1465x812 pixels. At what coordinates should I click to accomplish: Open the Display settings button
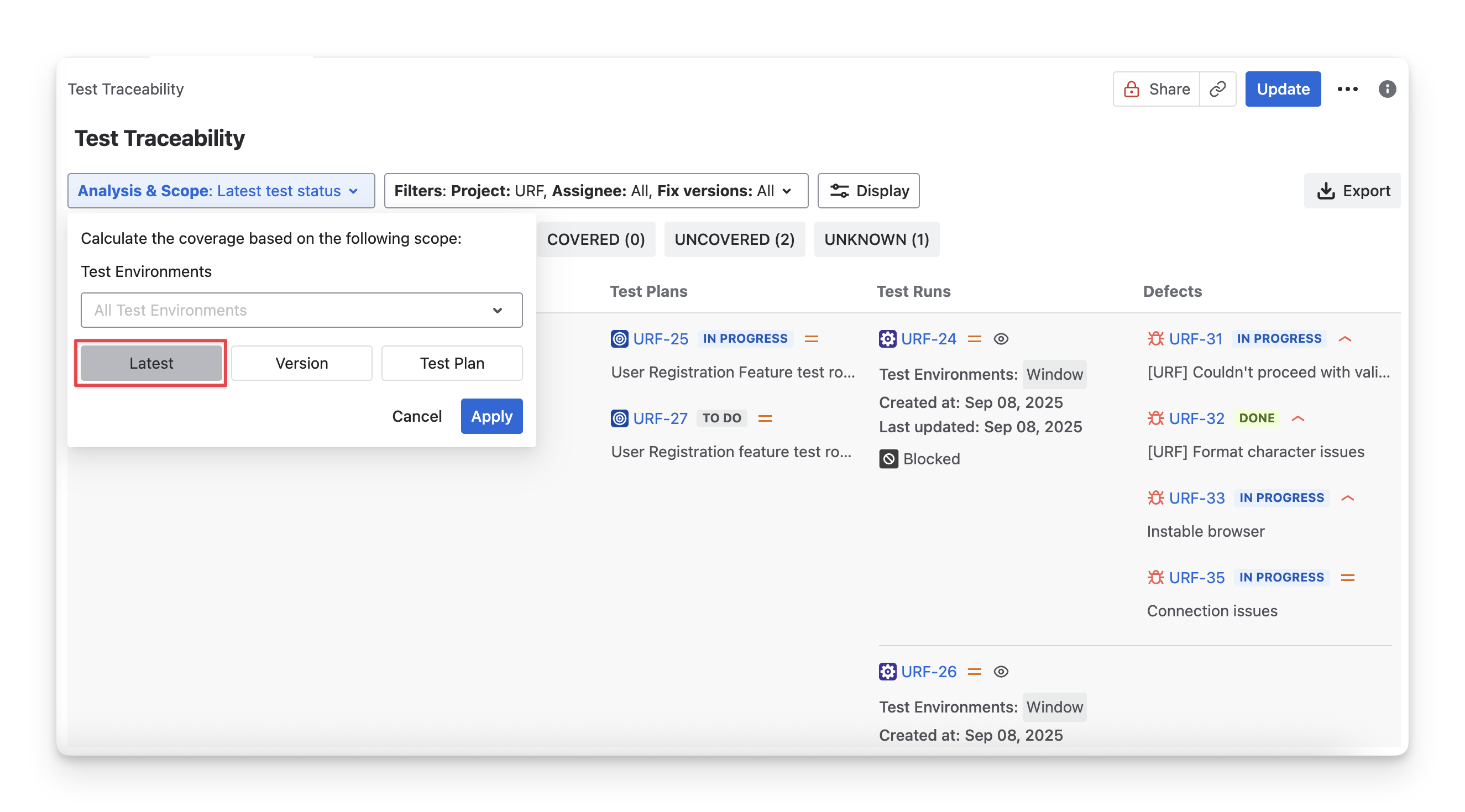pyautogui.click(x=868, y=191)
